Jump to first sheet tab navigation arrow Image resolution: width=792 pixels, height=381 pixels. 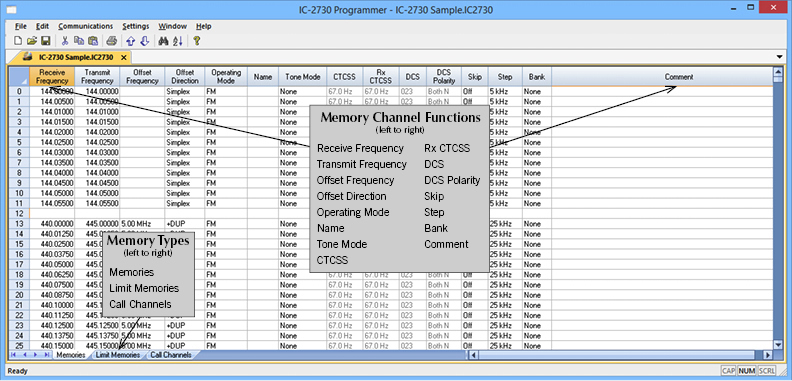tap(13, 355)
